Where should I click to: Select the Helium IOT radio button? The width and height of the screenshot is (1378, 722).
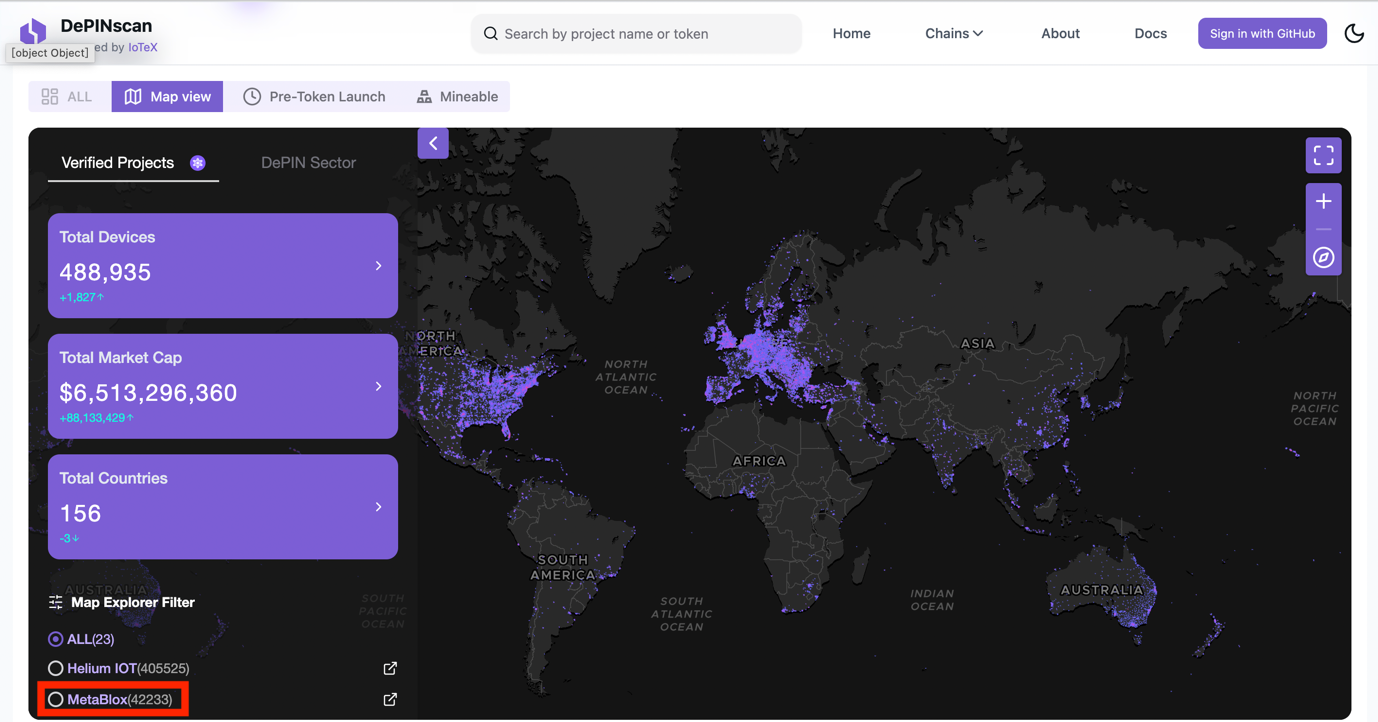coord(55,668)
